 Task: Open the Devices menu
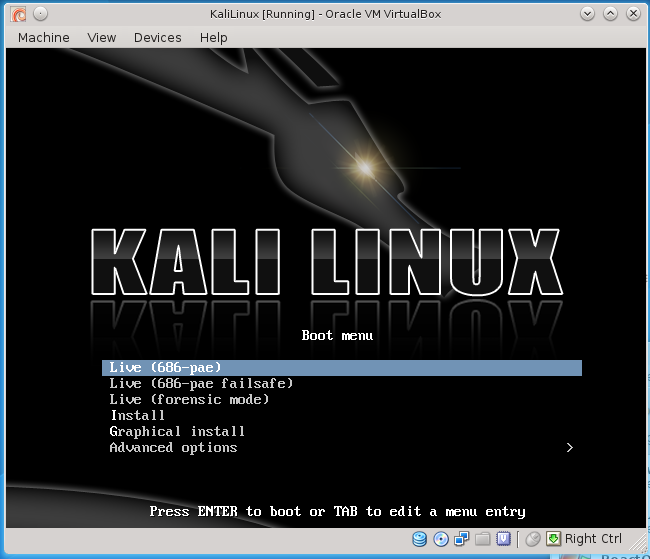click(x=158, y=38)
